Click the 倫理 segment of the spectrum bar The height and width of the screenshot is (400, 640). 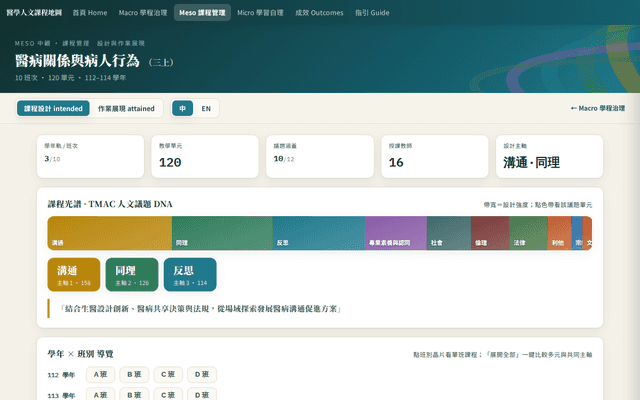[490, 233]
